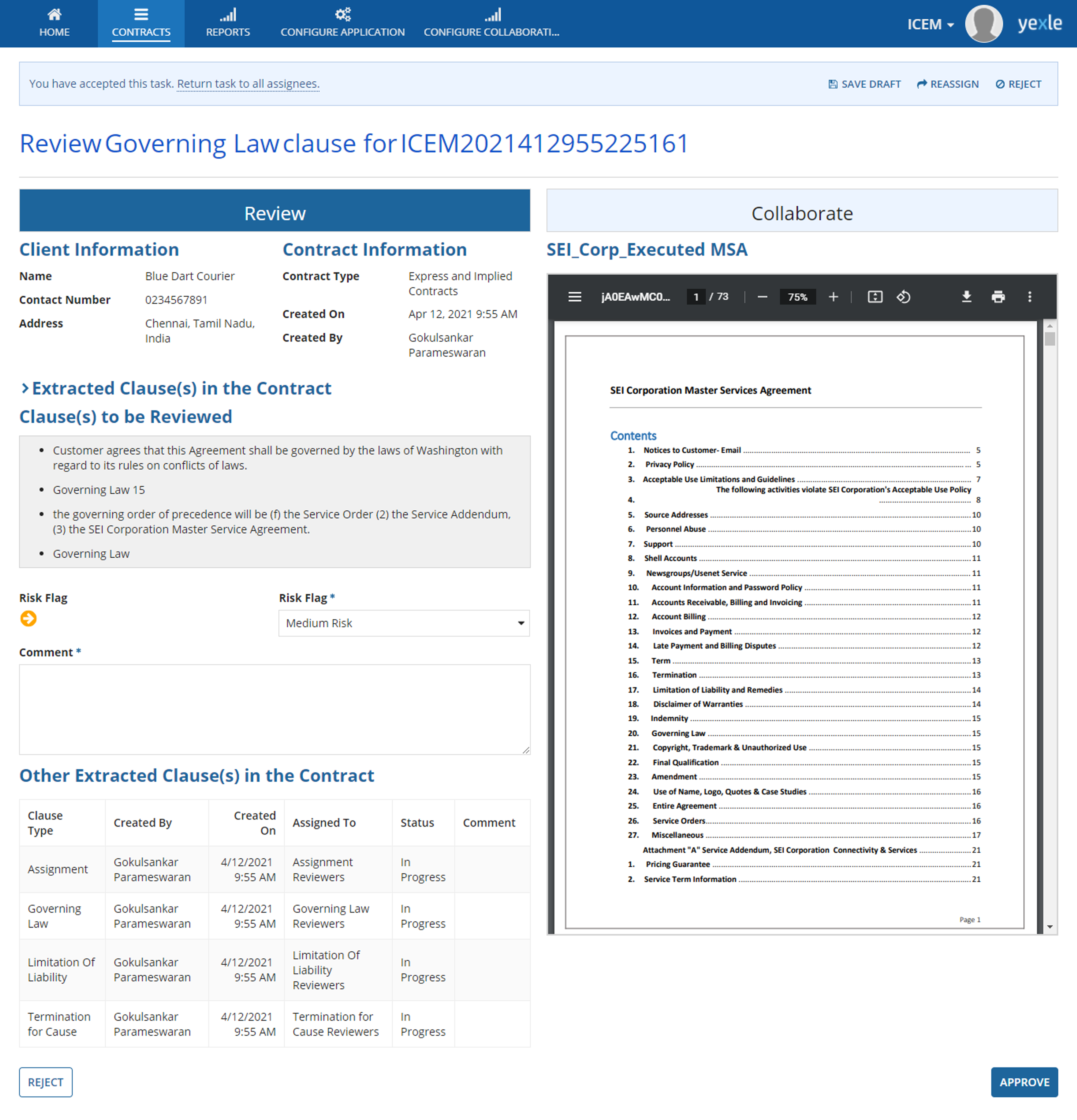Click the Reject circle icon in banner
1077x1120 pixels.
click(x=1000, y=84)
